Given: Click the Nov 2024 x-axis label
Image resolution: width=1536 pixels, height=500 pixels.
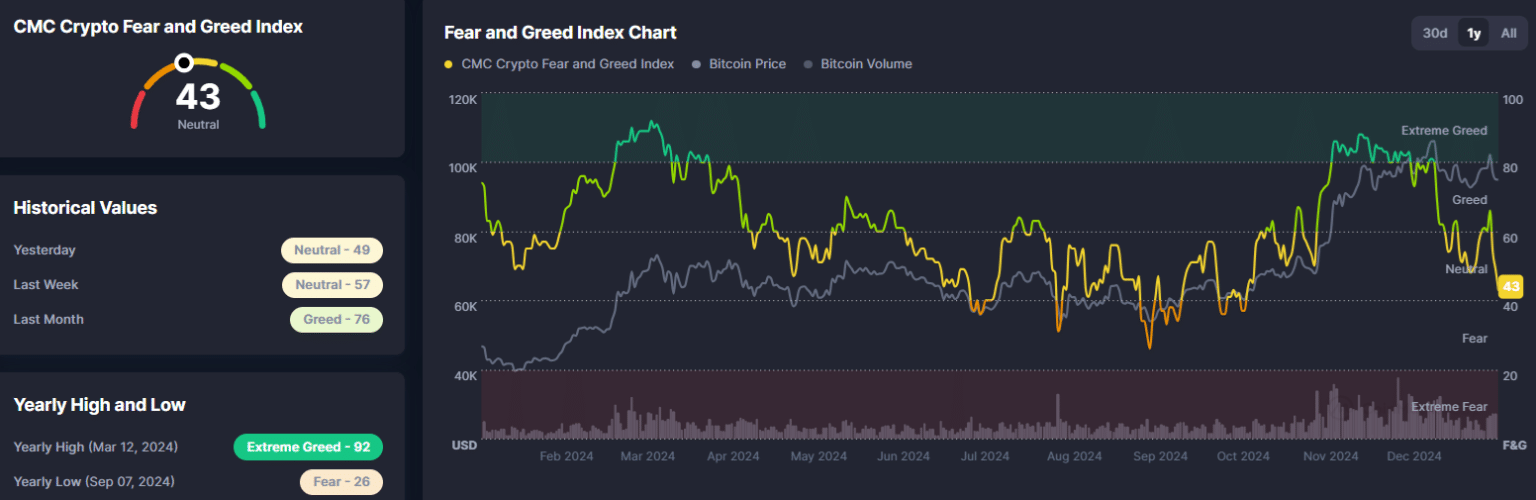Looking at the screenshot, I should (1327, 456).
